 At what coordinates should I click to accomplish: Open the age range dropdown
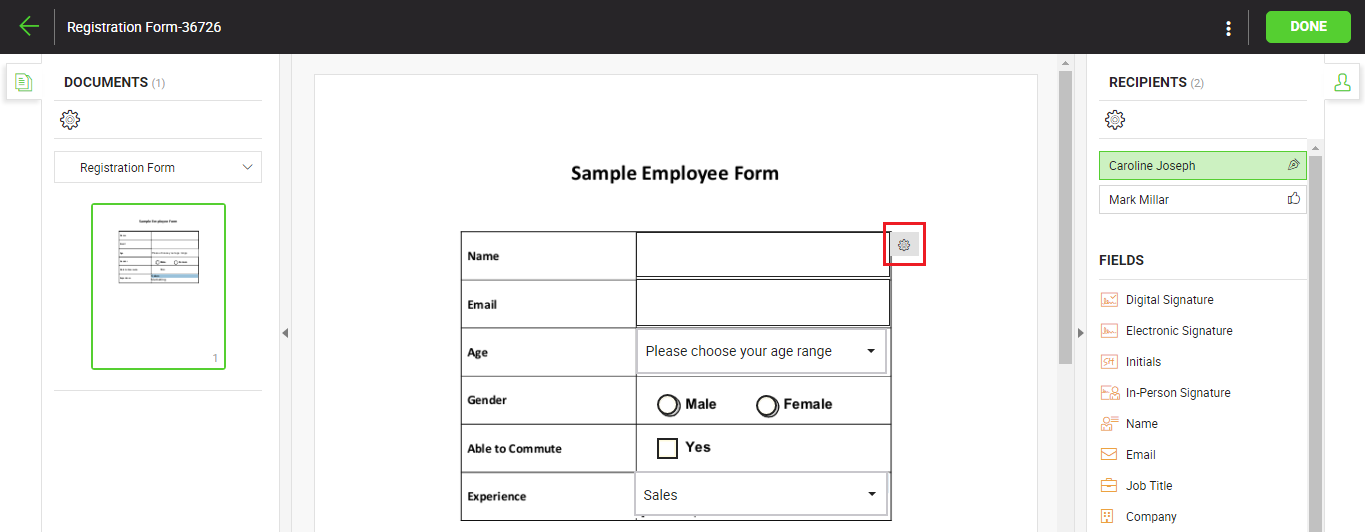point(761,352)
